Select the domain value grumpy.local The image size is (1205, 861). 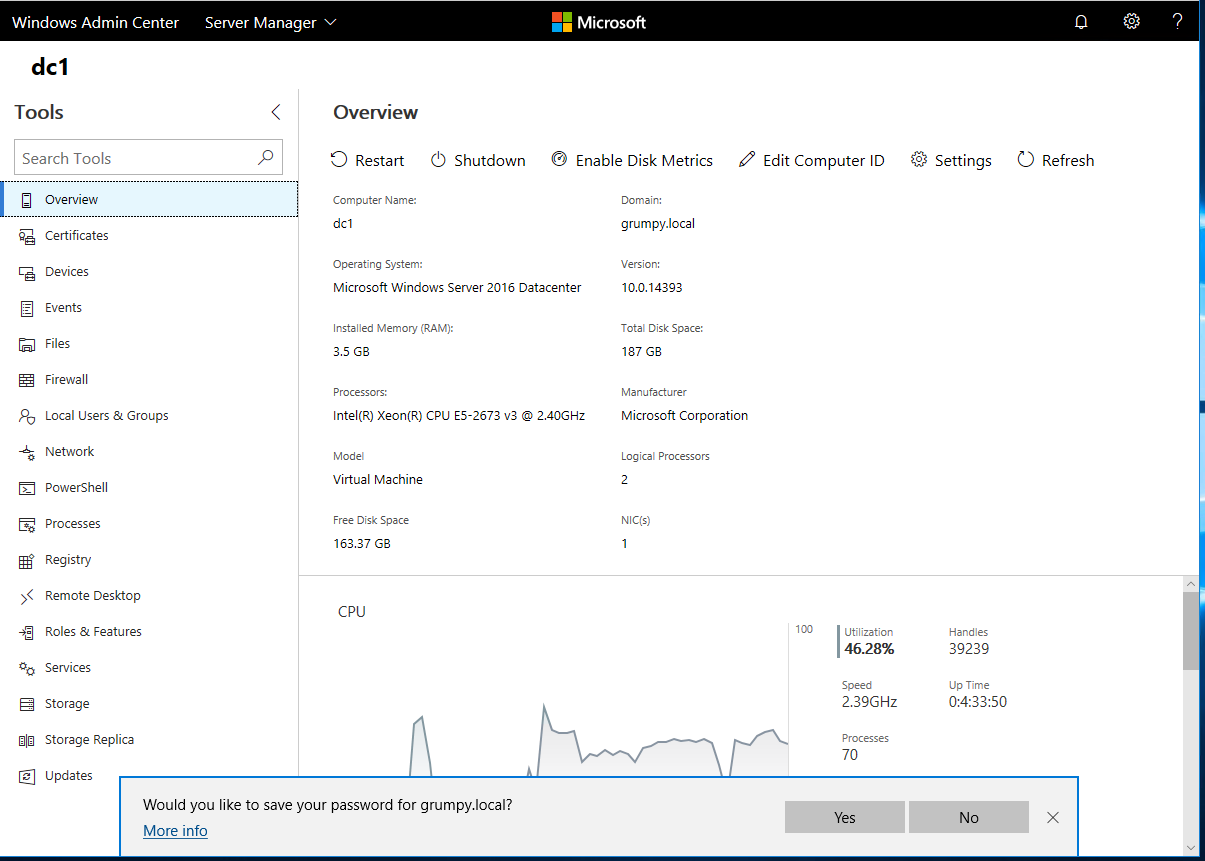[x=658, y=224]
